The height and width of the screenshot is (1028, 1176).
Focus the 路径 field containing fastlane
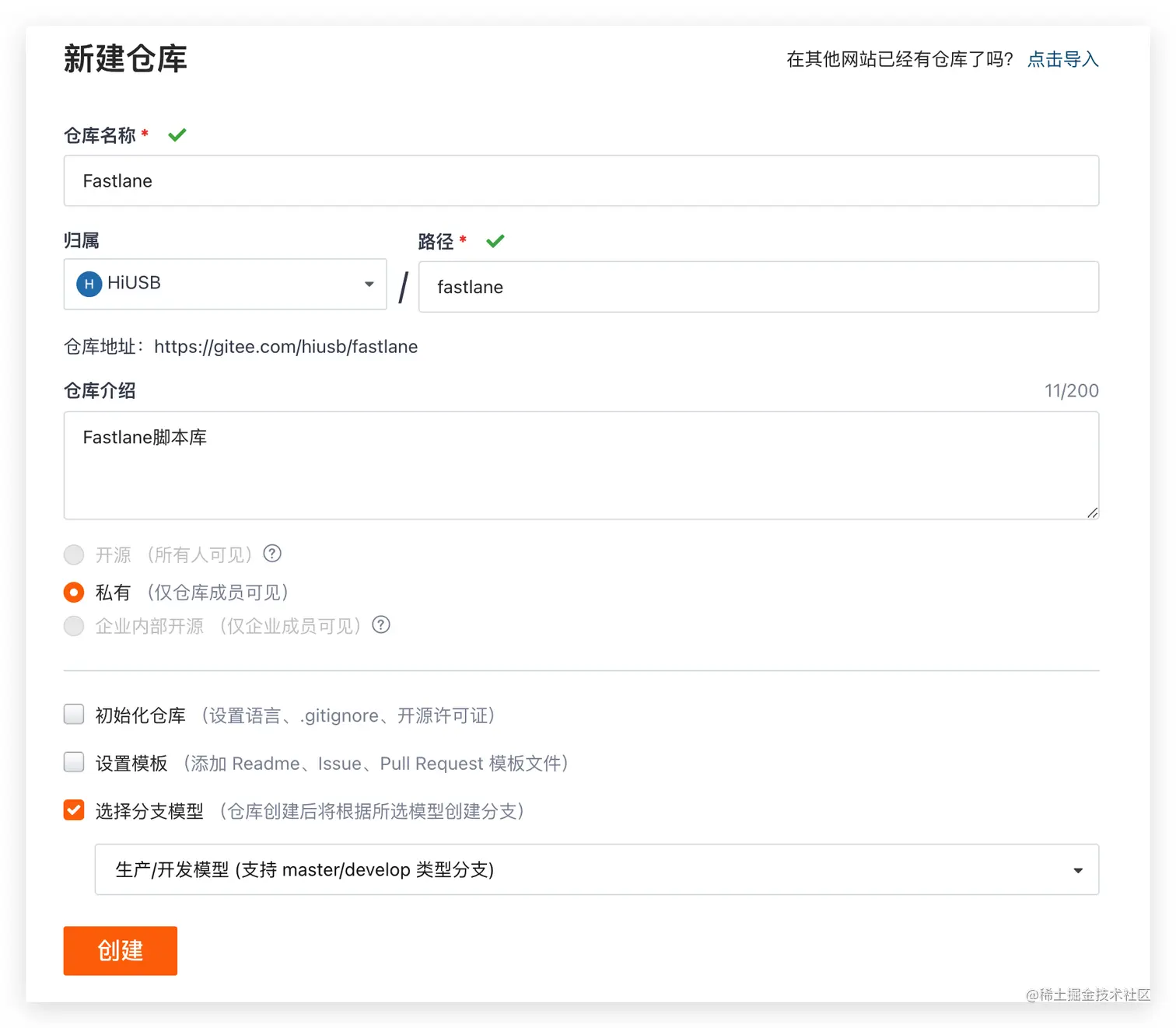pos(758,287)
